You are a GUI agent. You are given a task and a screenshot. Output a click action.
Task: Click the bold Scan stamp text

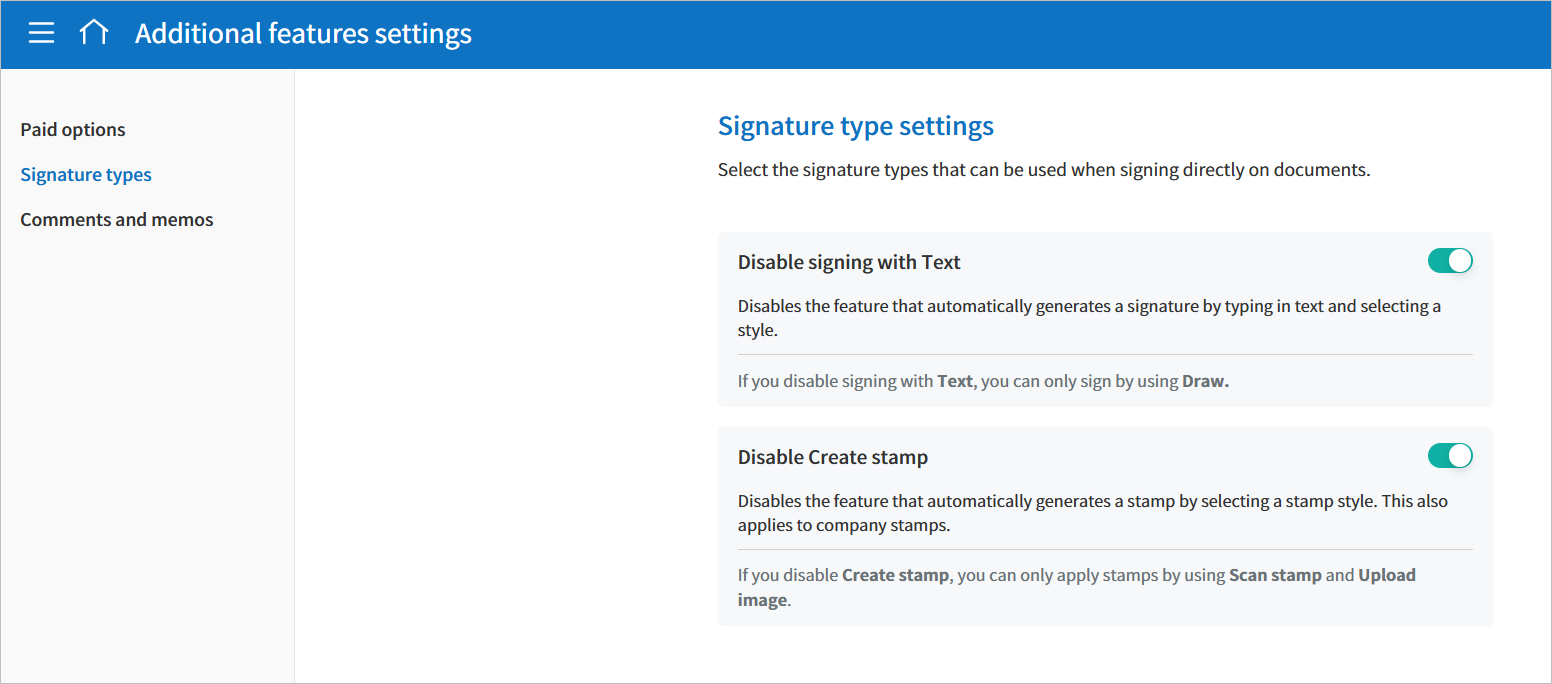[x=1275, y=575]
